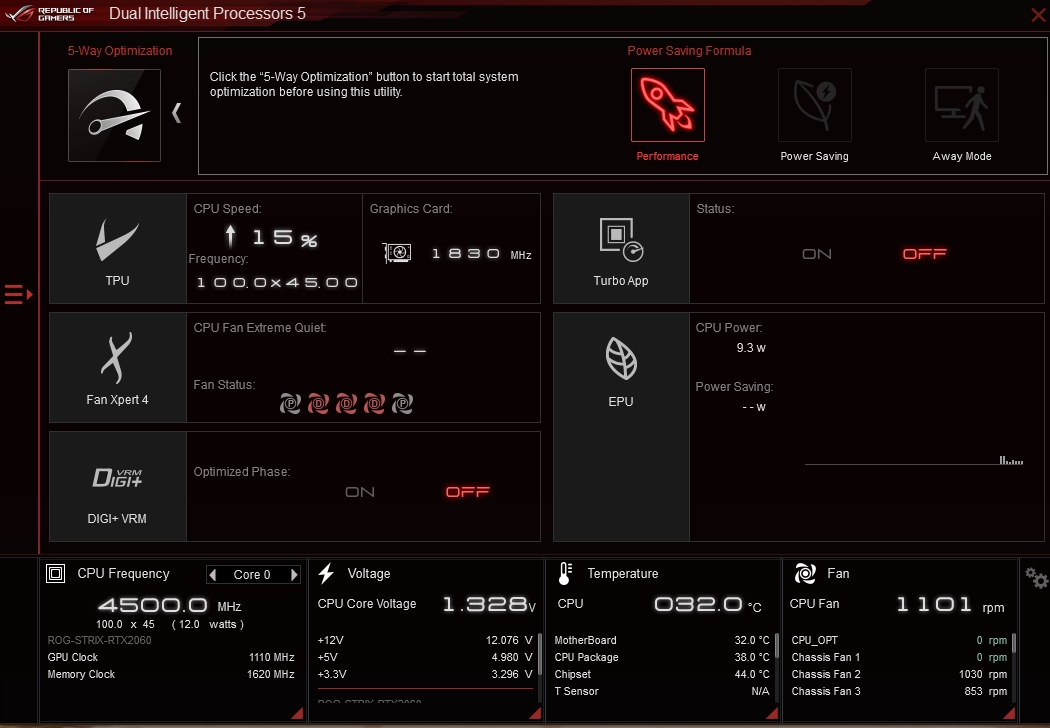Click the Chassis Fan 2 row
Viewport: 1050px width, 728px height.
pos(899,674)
